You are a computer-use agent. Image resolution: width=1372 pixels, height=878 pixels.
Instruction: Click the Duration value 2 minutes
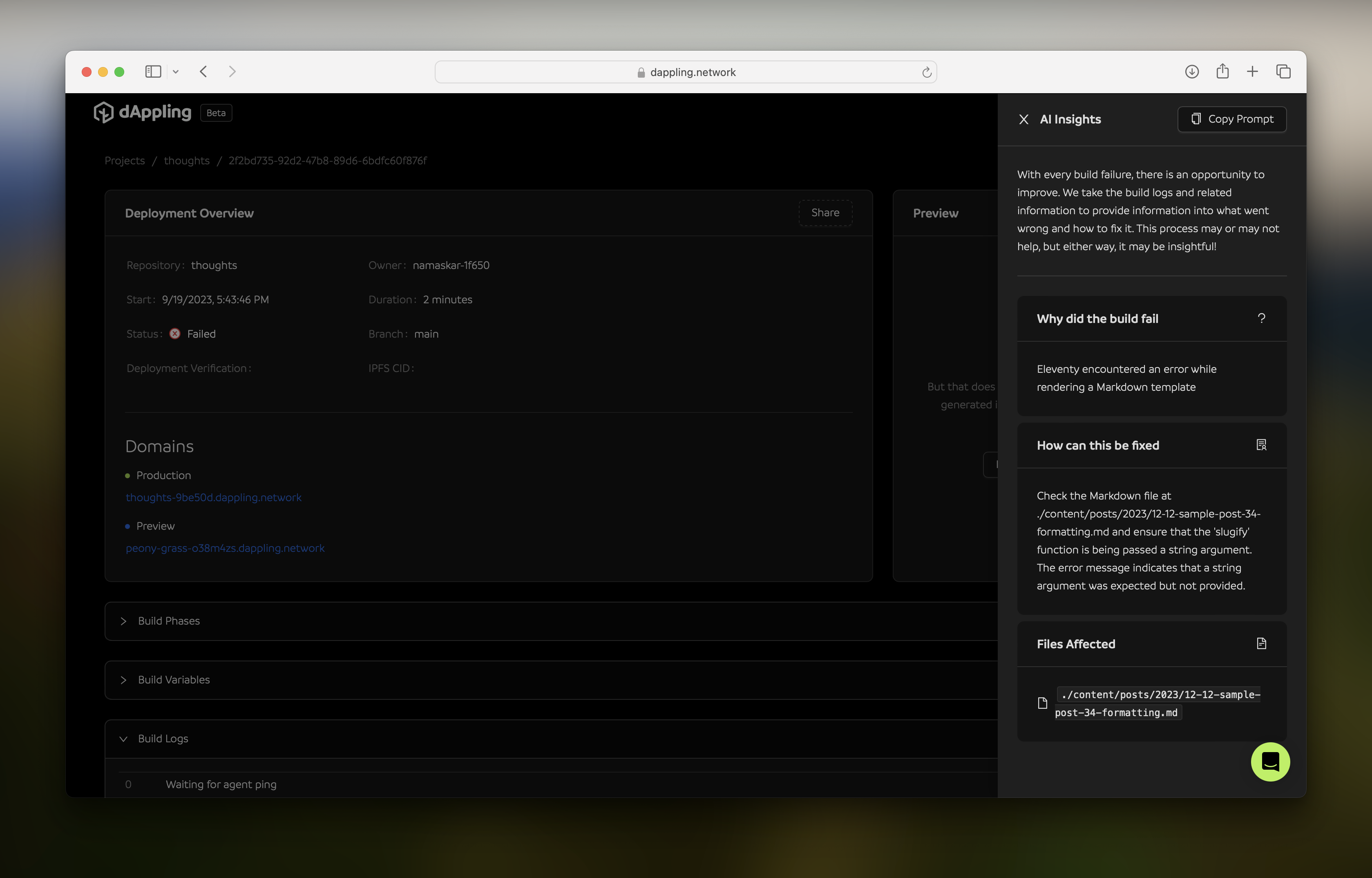pos(448,300)
